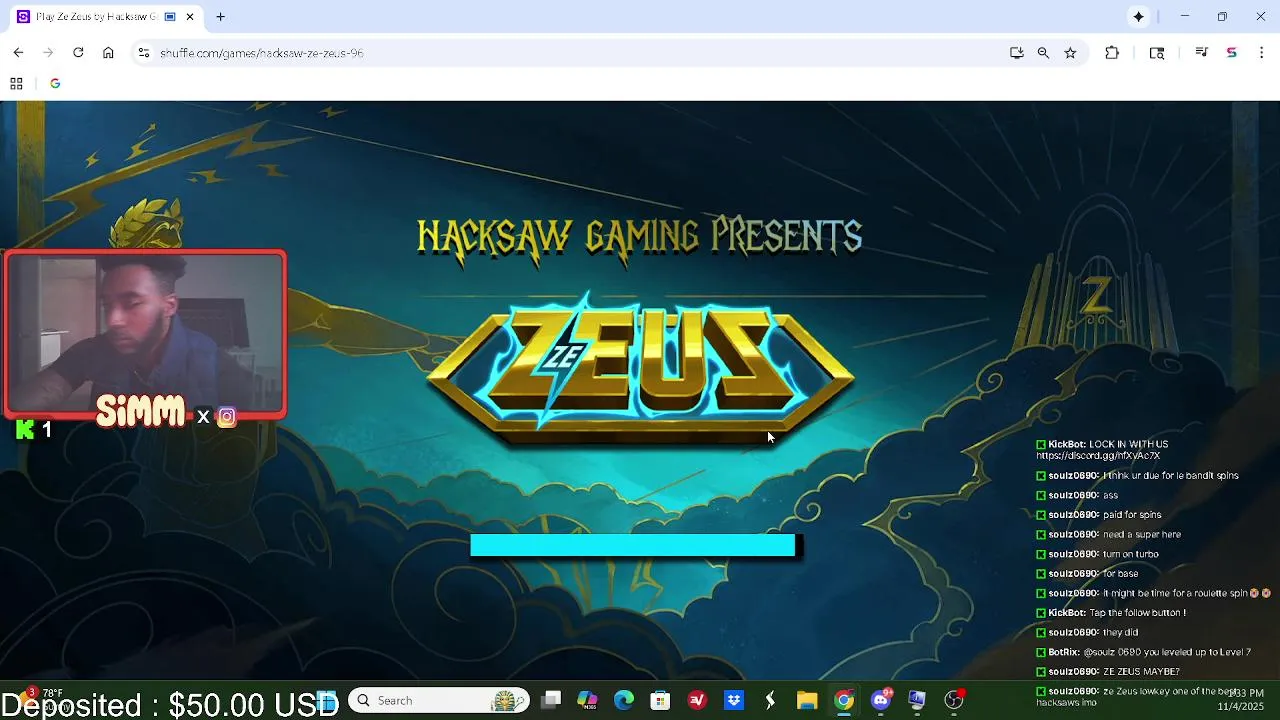Open Microsoft Store from taskbar
1280x720 pixels.
pyautogui.click(x=660, y=701)
